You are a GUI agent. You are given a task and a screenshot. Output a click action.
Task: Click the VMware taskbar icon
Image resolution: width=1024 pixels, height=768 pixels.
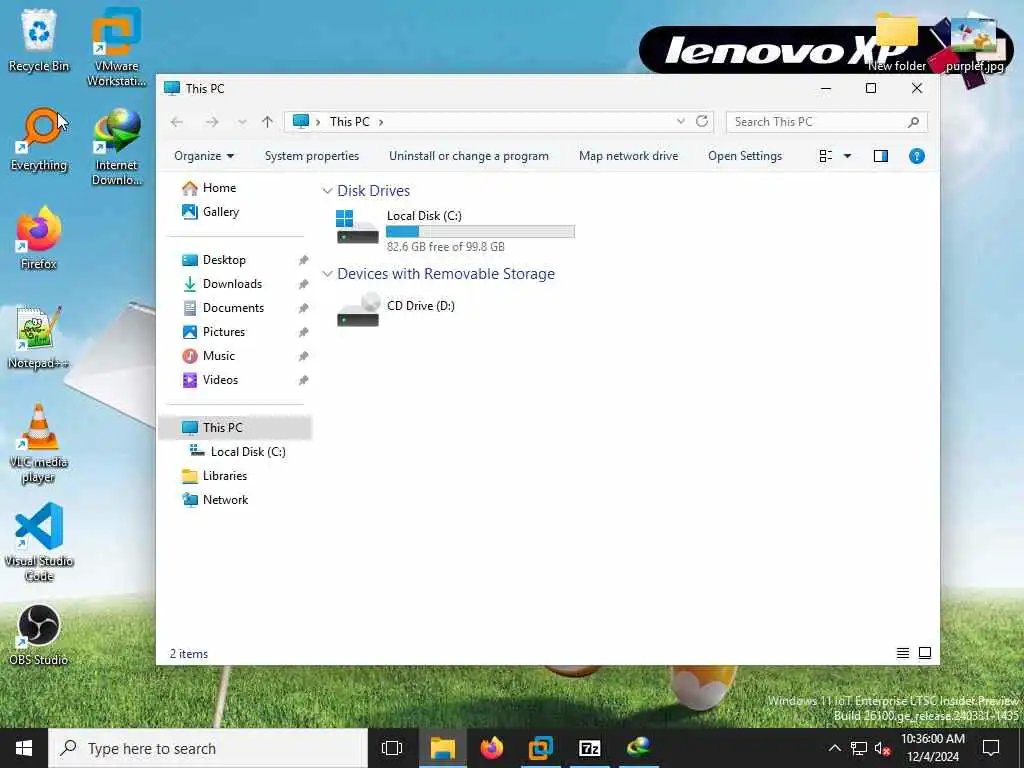click(x=541, y=748)
